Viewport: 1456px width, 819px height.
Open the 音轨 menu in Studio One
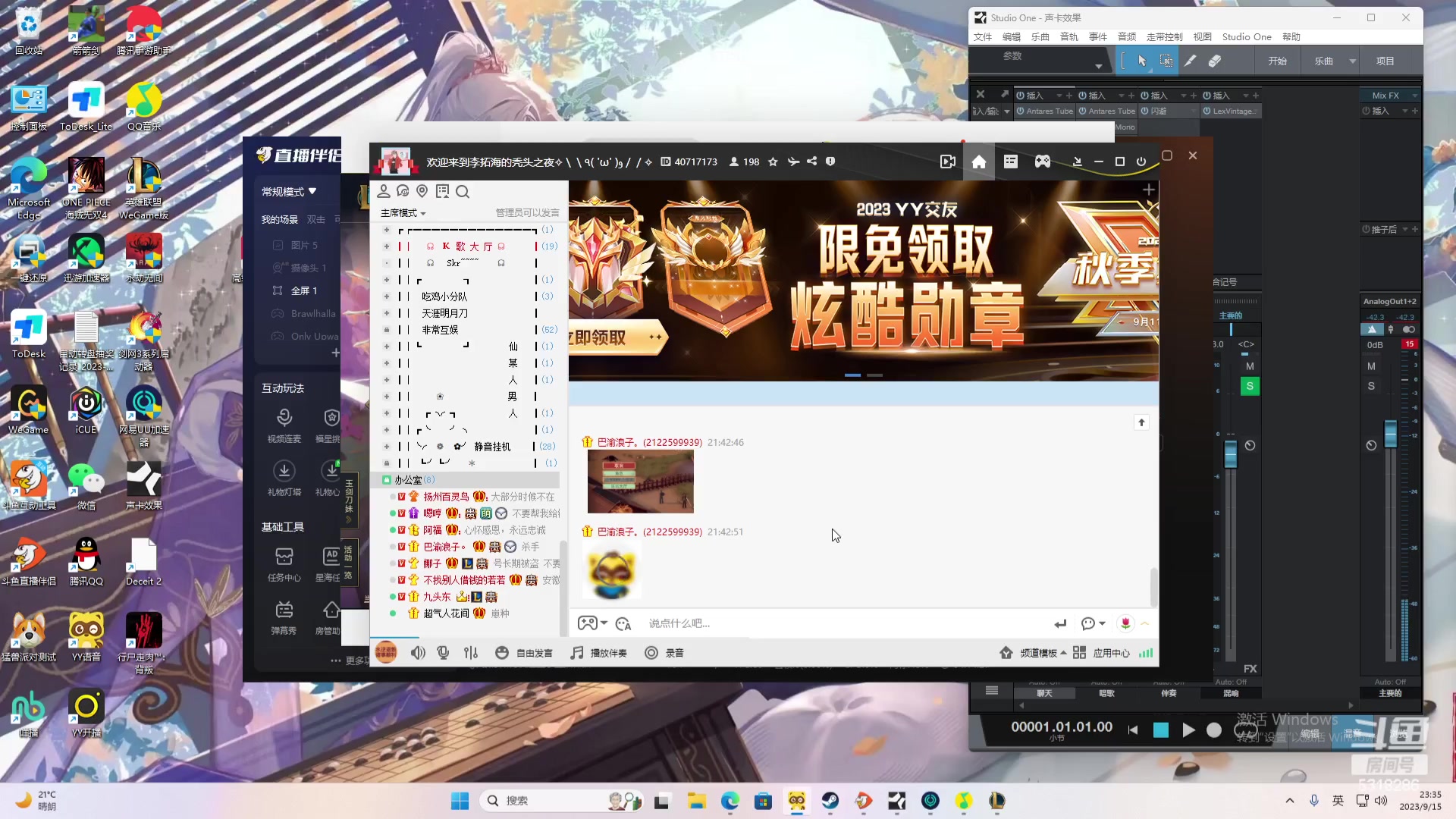pos(1069,36)
